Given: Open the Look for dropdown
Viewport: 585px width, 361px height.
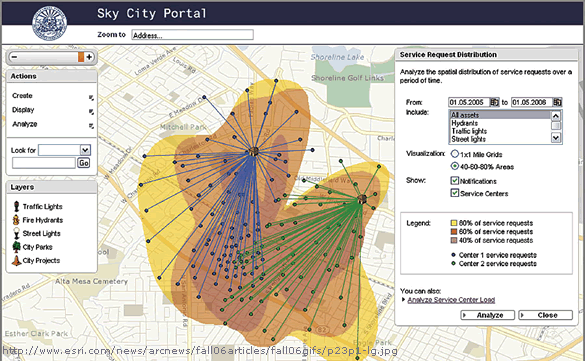Looking at the screenshot, I should (x=85, y=150).
